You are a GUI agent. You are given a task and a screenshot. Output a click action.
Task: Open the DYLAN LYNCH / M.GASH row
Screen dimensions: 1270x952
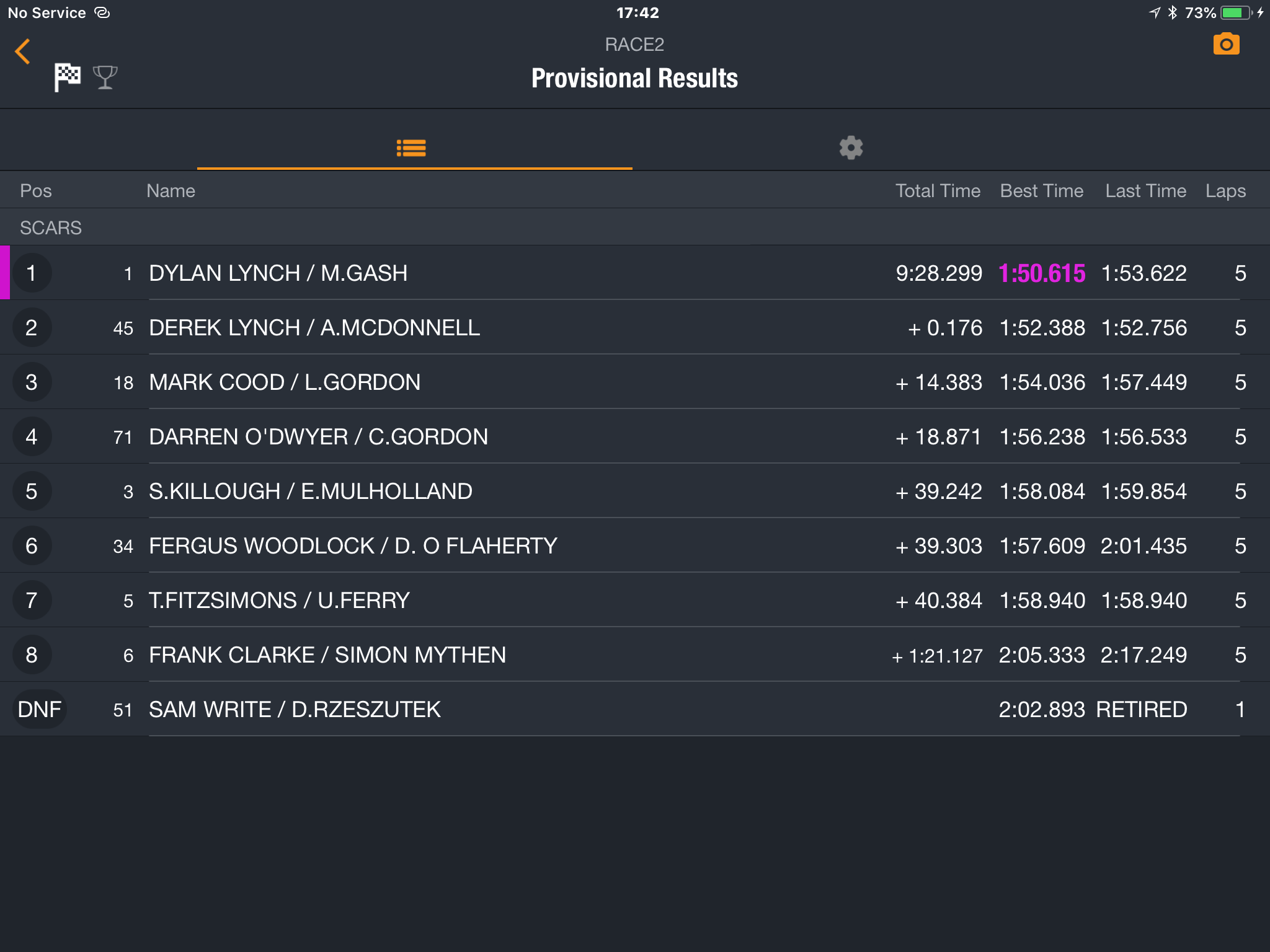635,273
